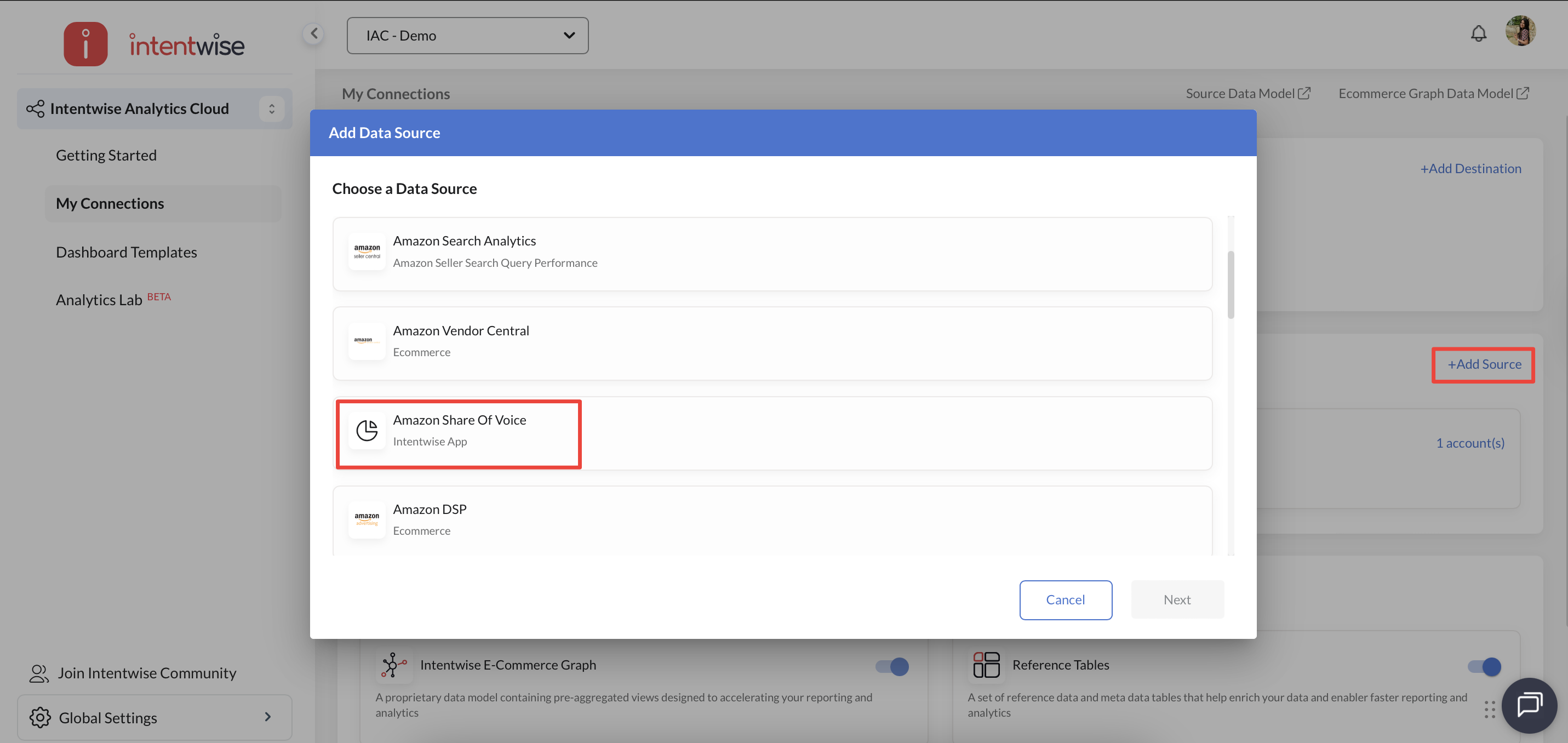Click the notification bell icon

tap(1478, 33)
